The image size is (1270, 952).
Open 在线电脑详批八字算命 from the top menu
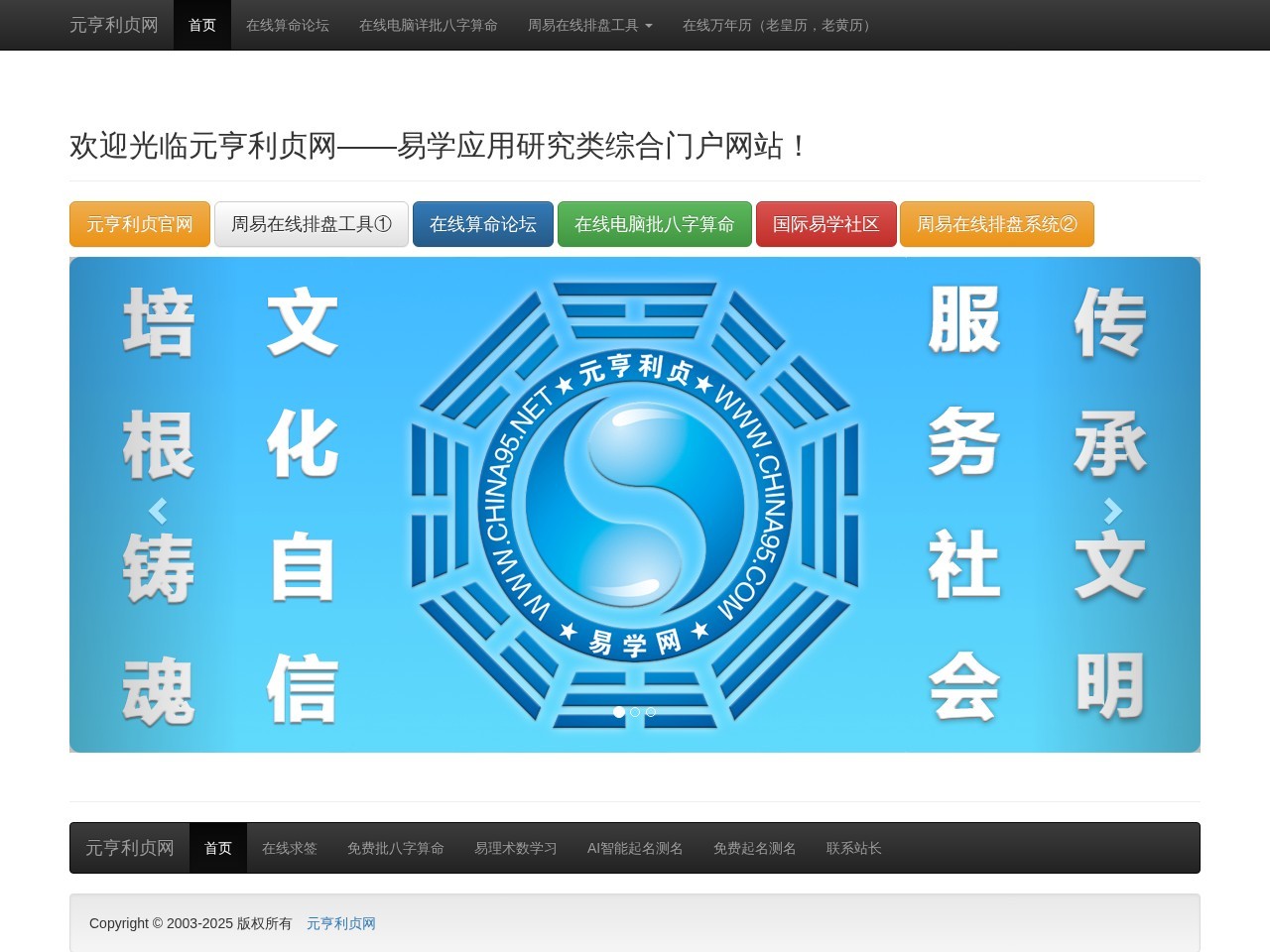tap(428, 26)
